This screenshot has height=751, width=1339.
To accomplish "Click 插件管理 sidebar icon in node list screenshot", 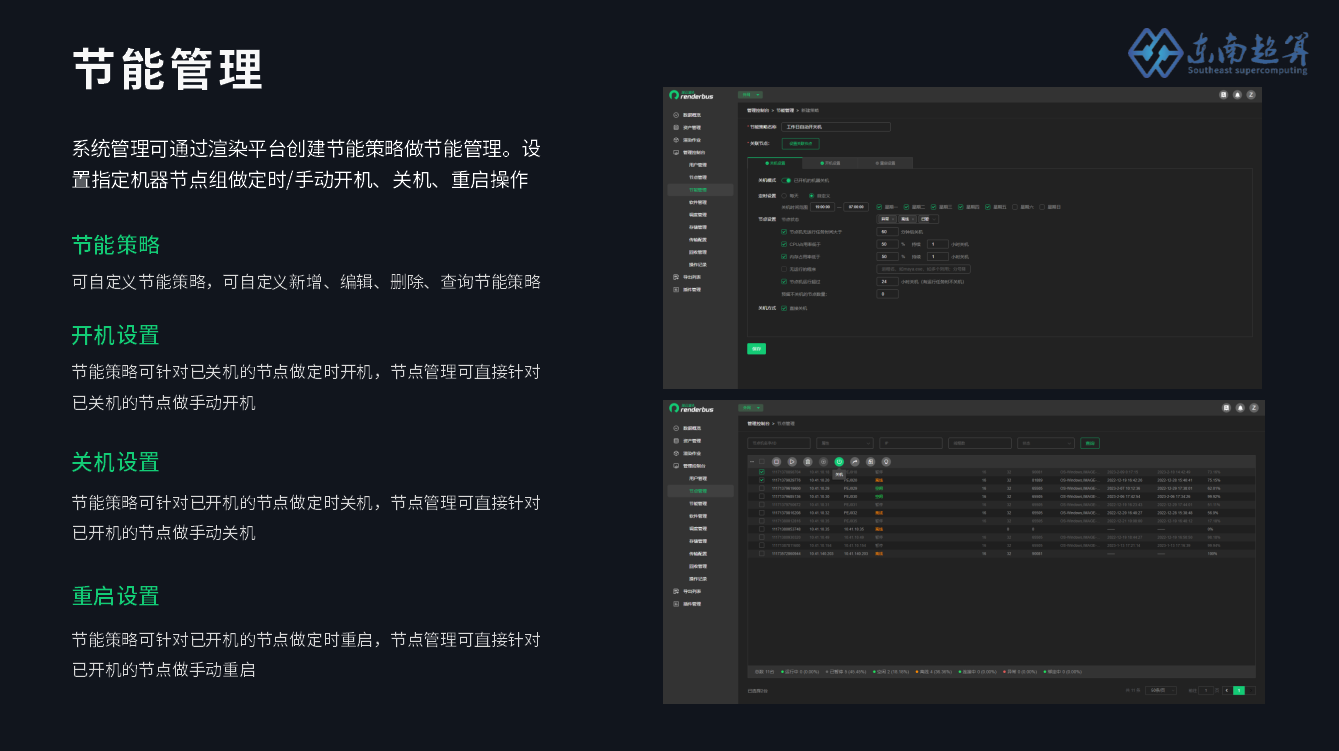I will [x=676, y=603].
